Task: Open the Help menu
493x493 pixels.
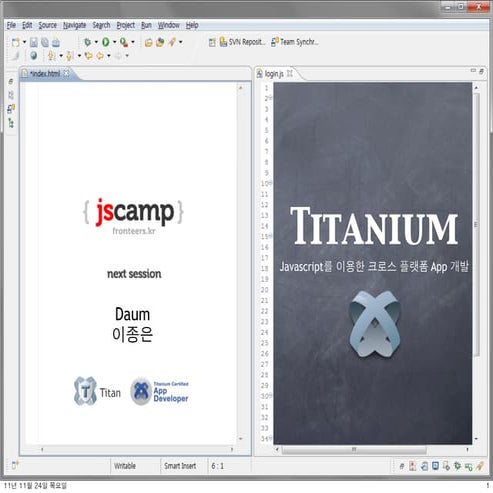Action: 192,25
